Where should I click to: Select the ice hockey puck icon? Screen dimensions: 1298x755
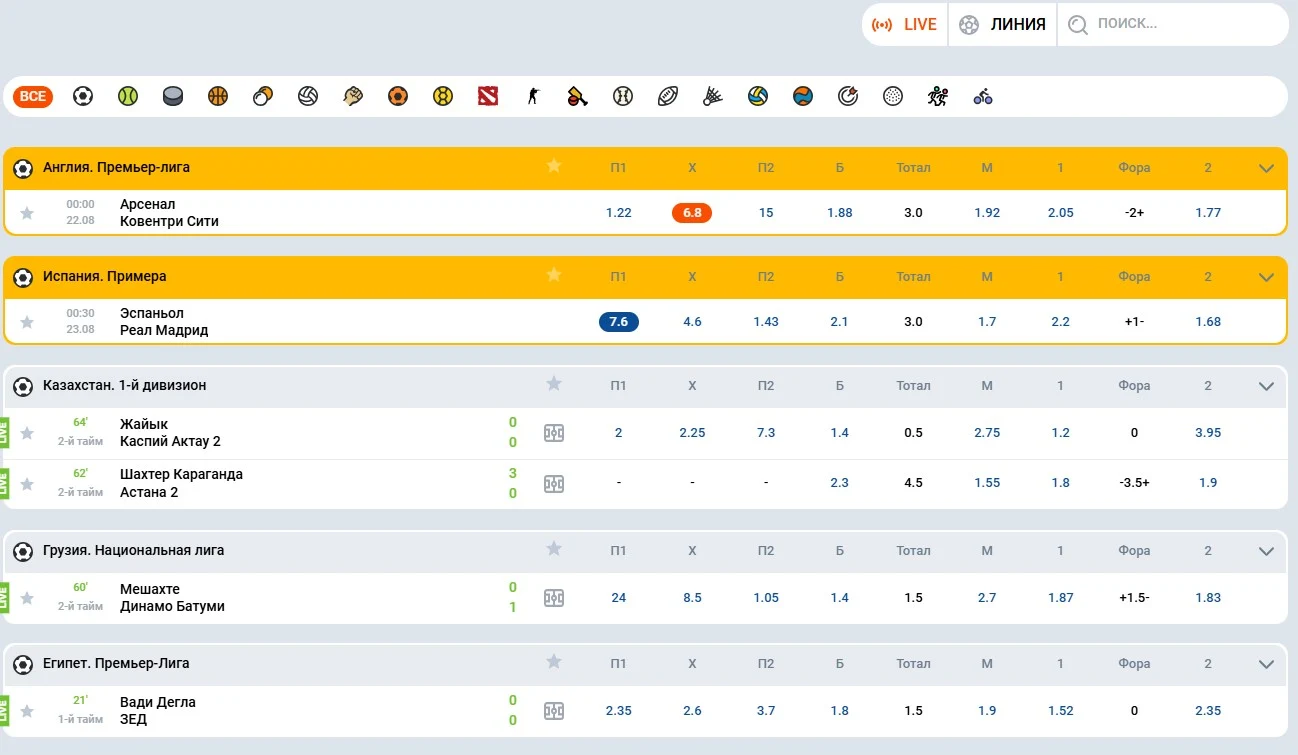tap(173, 96)
